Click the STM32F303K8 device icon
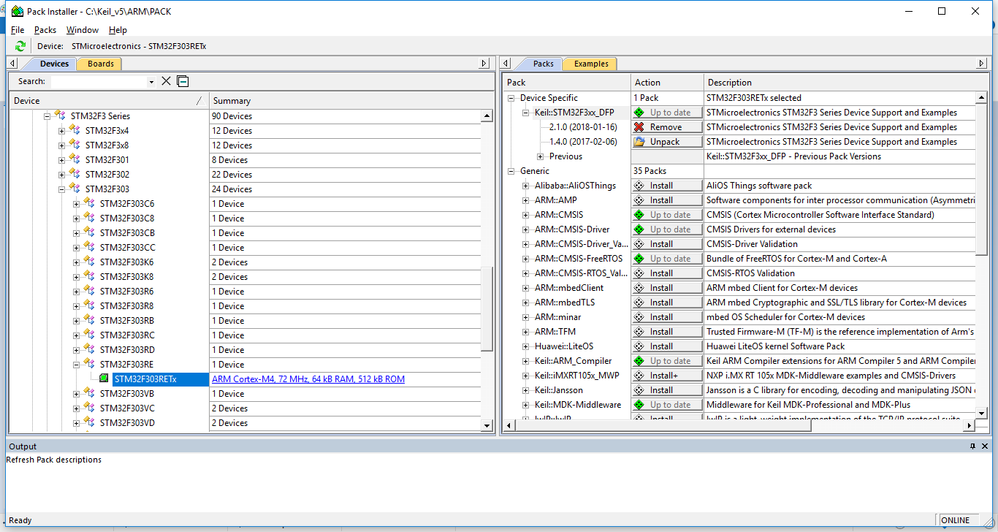Viewport: 998px width, 532px height. click(90, 277)
